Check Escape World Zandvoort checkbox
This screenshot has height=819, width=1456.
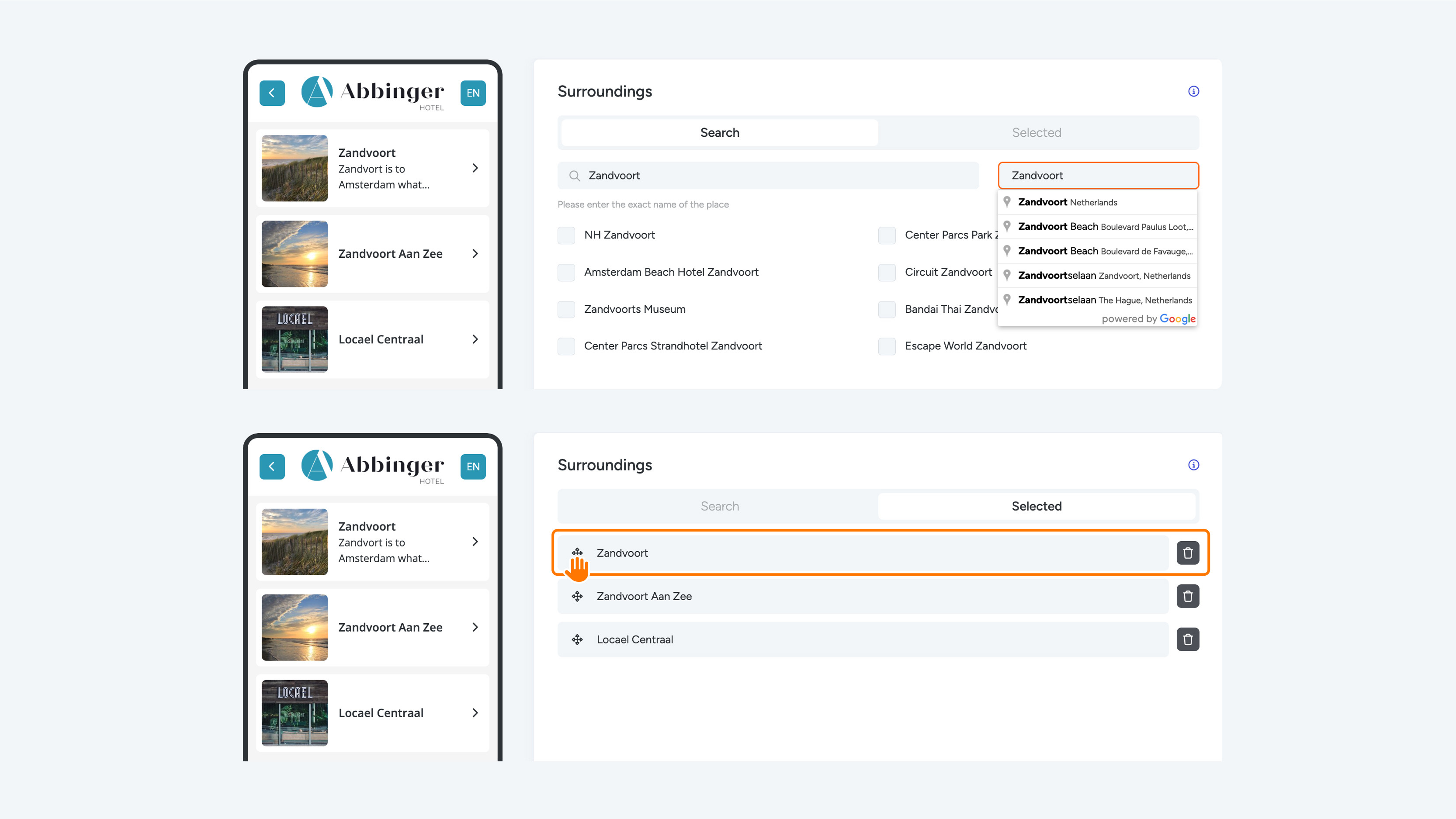886,346
